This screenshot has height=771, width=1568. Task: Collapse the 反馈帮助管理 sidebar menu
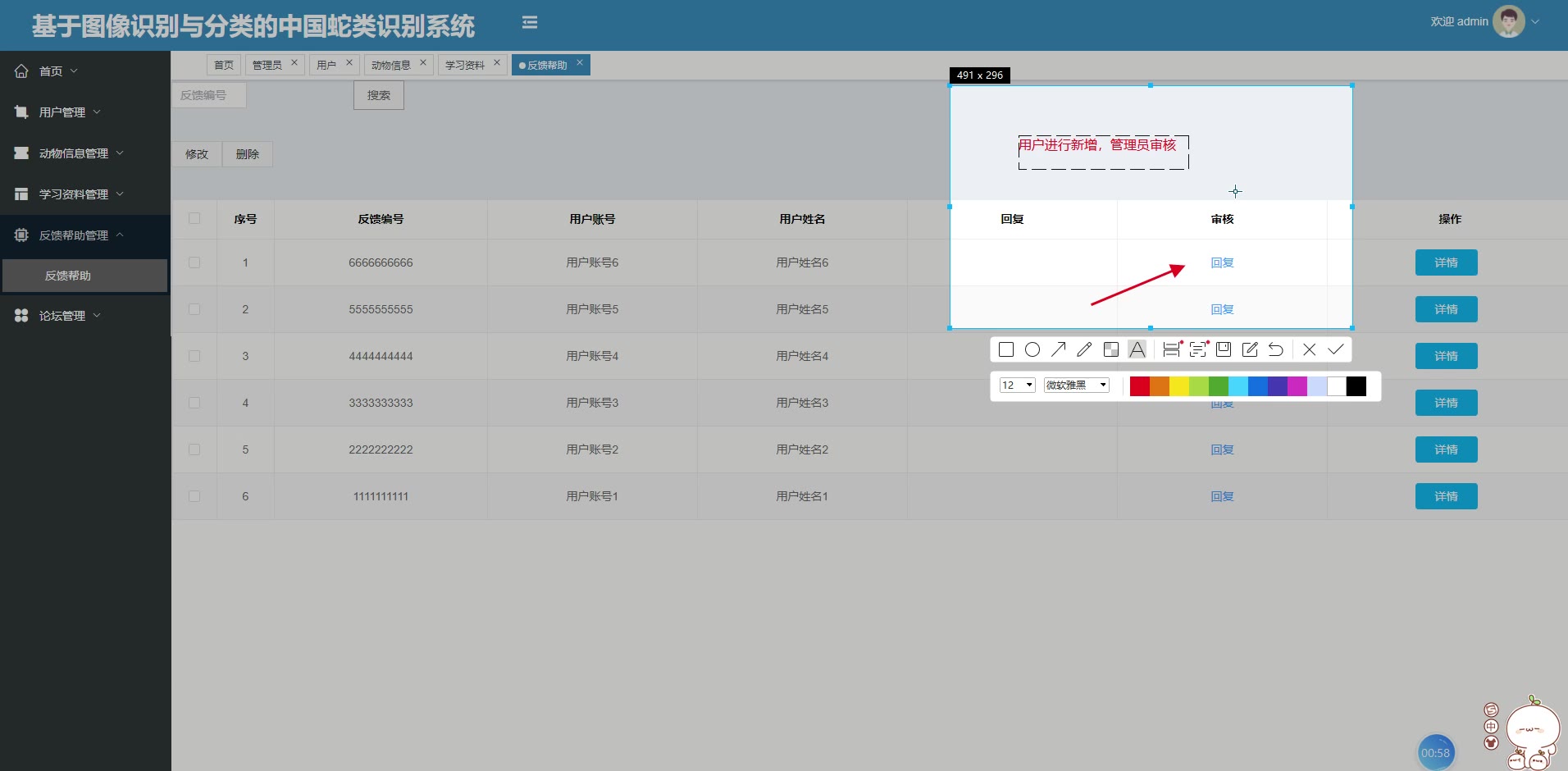(120, 235)
